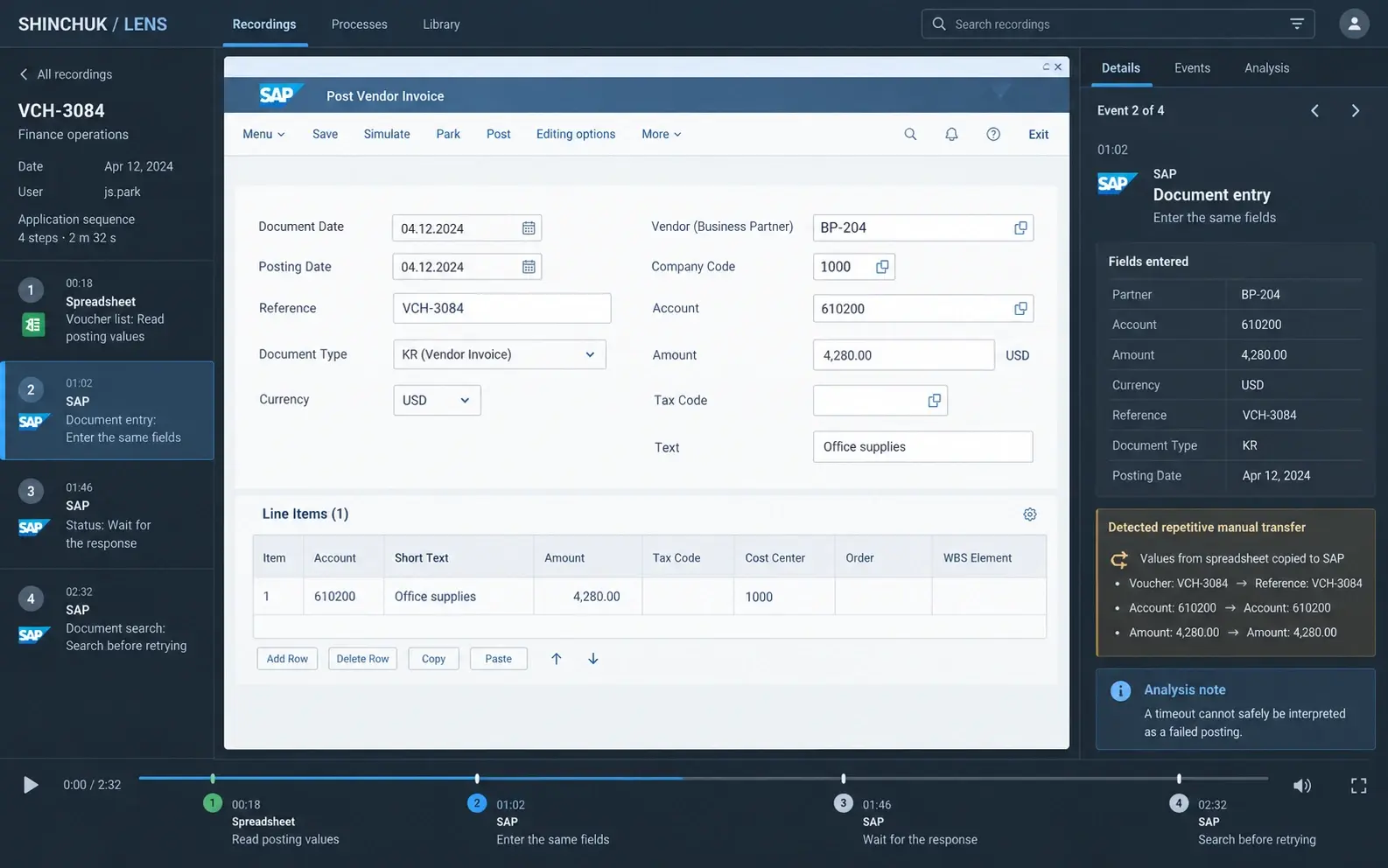Play the recording
Viewport: 1388px width, 868px height.
click(x=31, y=785)
